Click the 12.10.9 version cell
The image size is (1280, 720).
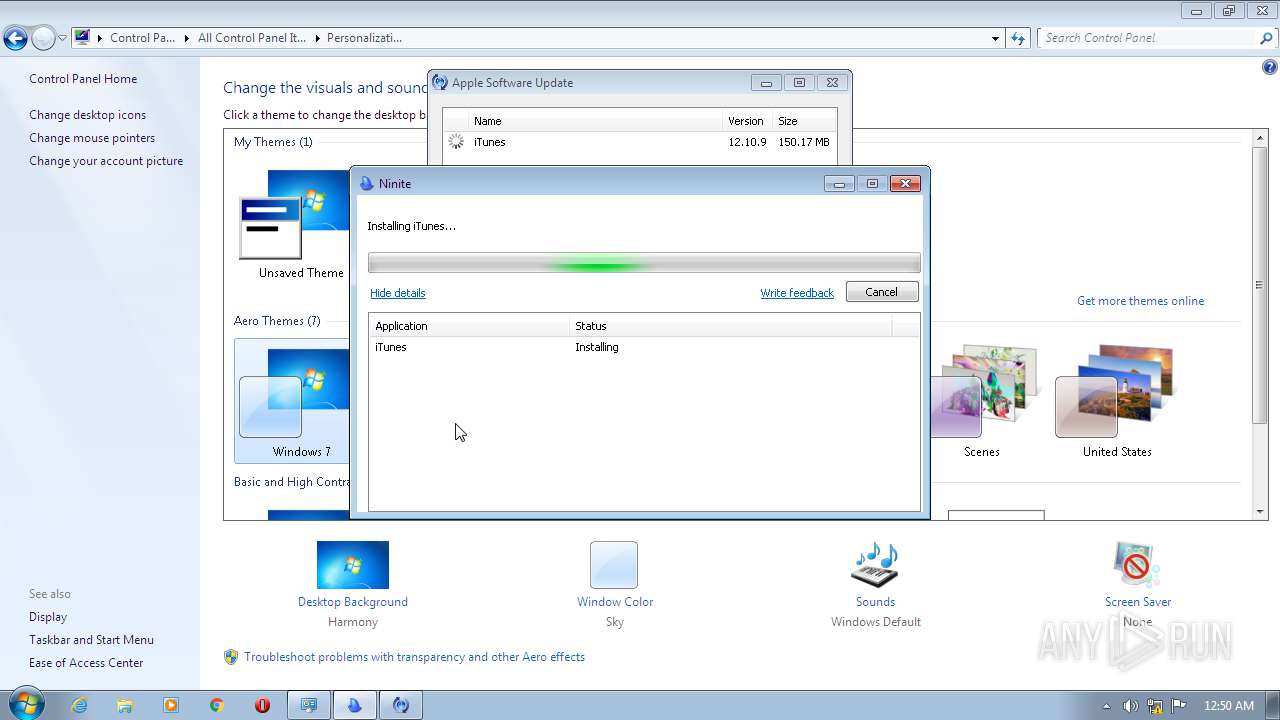point(747,142)
